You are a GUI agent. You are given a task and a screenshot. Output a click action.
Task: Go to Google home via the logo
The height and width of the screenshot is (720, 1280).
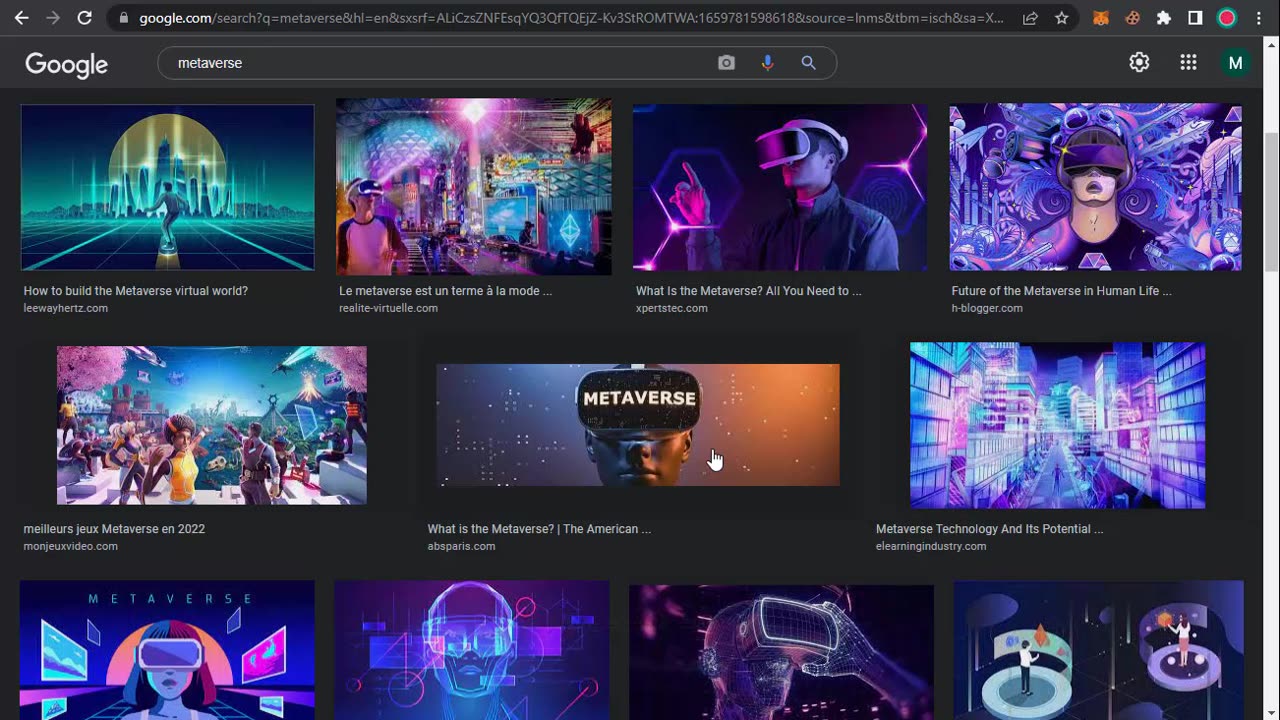tap(66, 65)
